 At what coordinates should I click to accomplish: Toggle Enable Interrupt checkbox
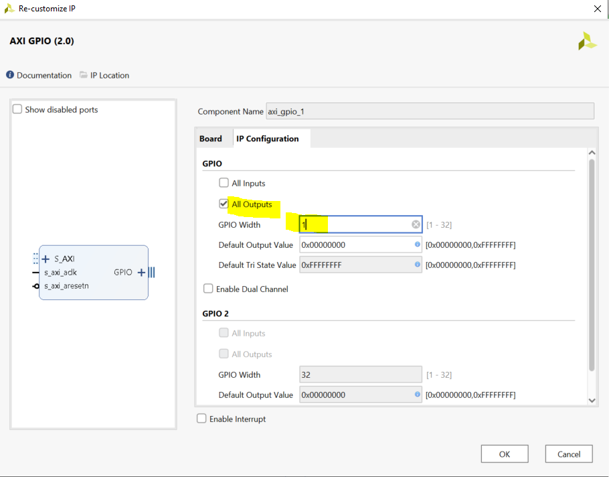(x=201, y=418)
